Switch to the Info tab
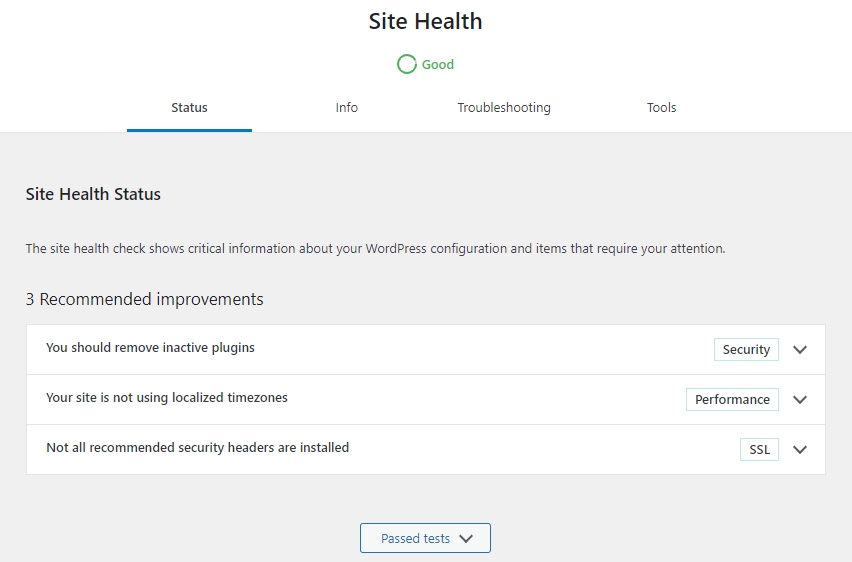 pos(347,108)
